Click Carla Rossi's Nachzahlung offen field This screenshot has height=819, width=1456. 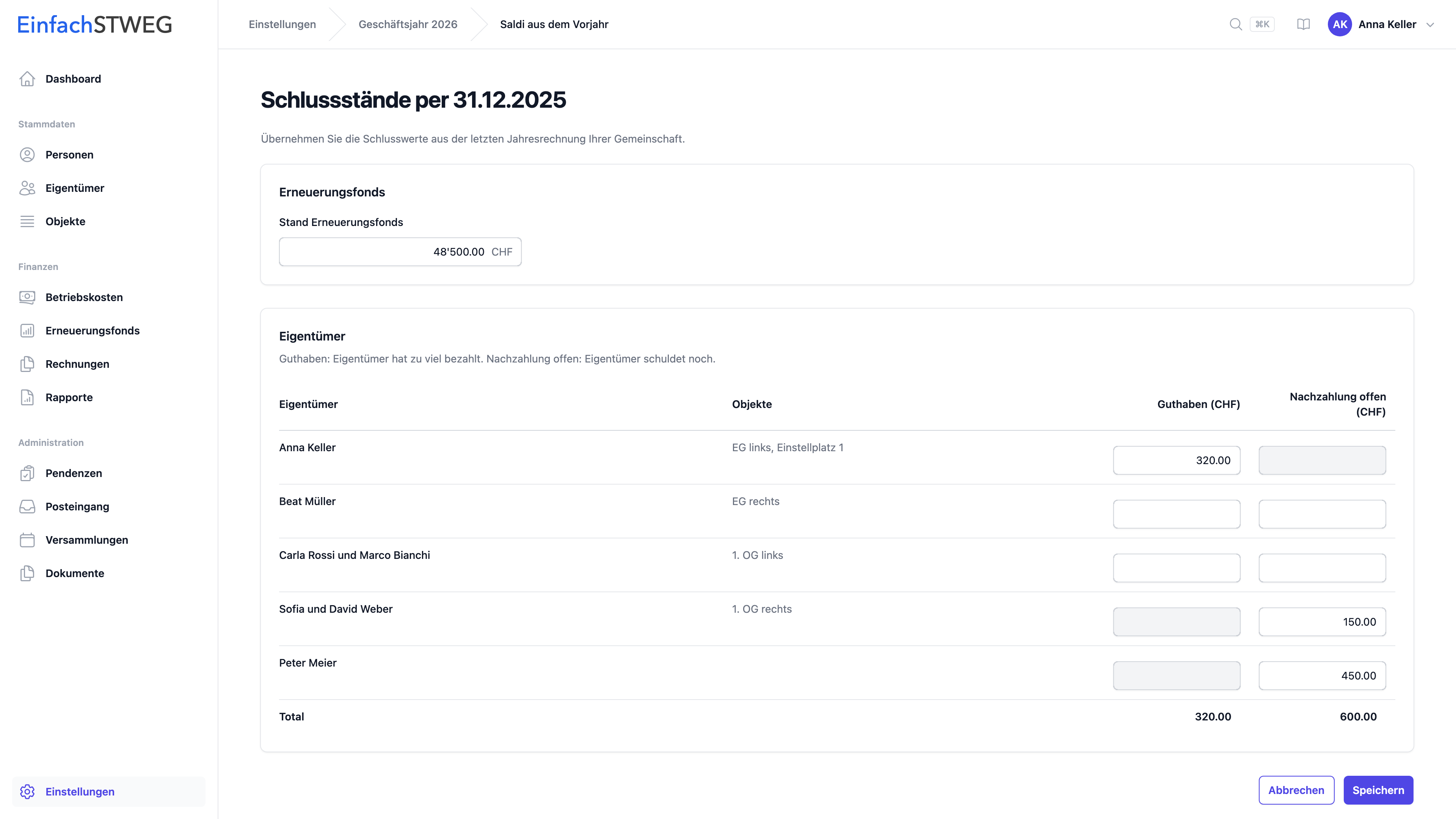pyautogui.click(x=1322, y=568)
